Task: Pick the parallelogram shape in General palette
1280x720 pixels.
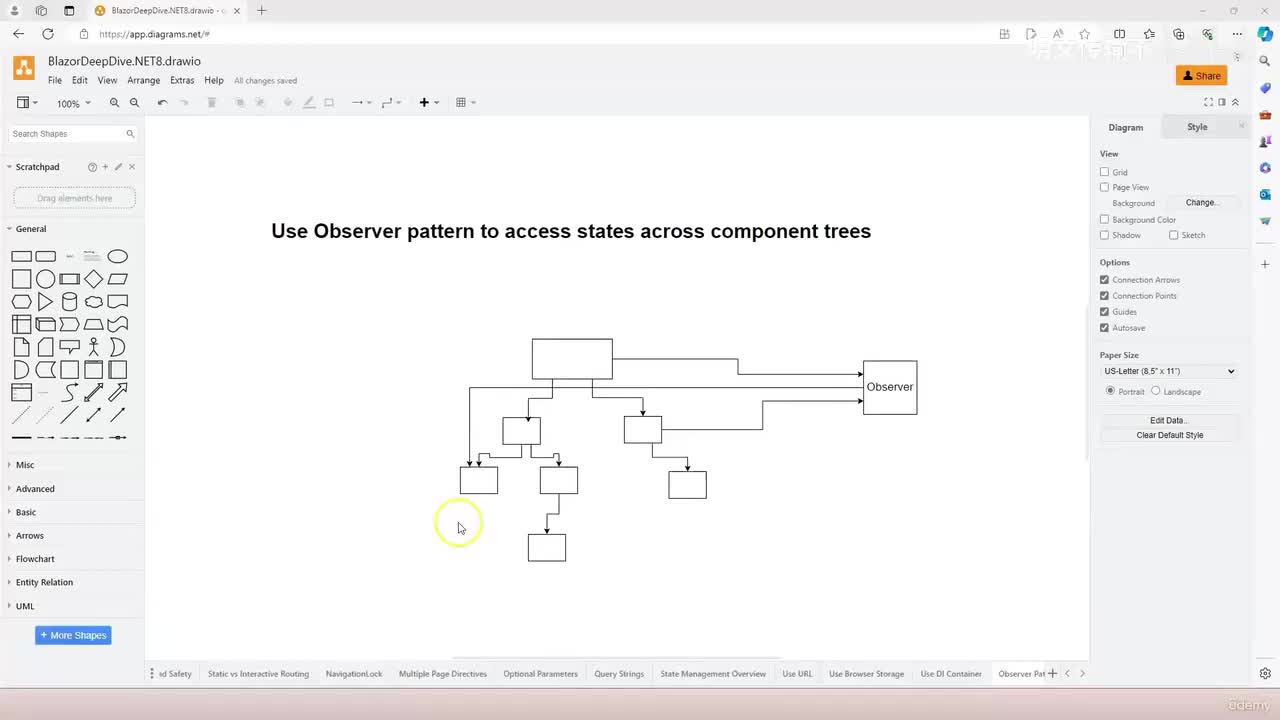Action: (x=117, y=279)
